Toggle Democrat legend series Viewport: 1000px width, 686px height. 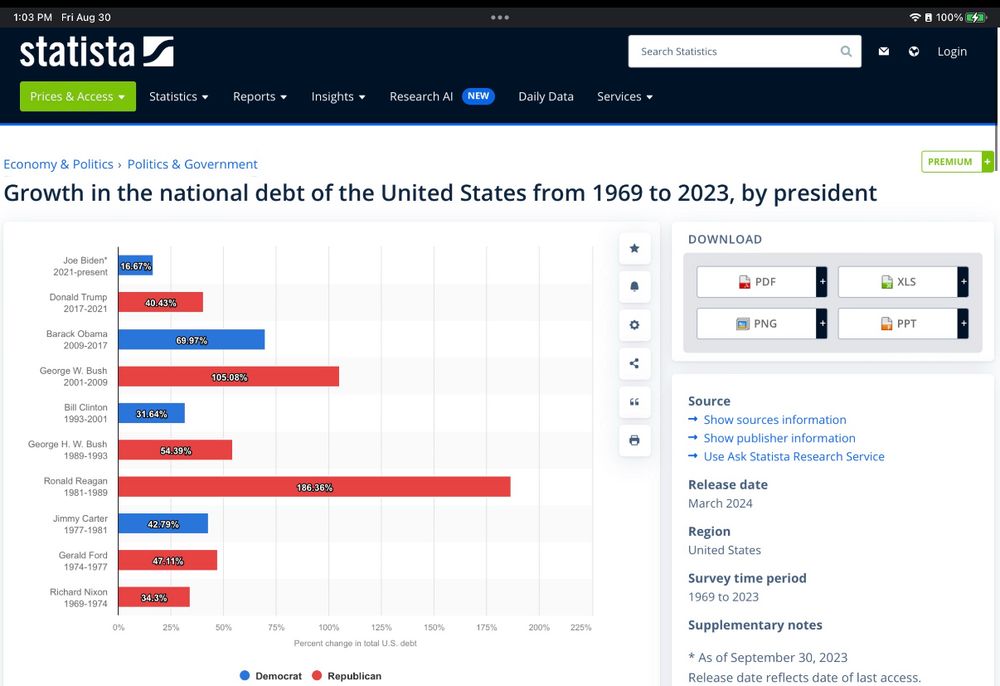271,676
